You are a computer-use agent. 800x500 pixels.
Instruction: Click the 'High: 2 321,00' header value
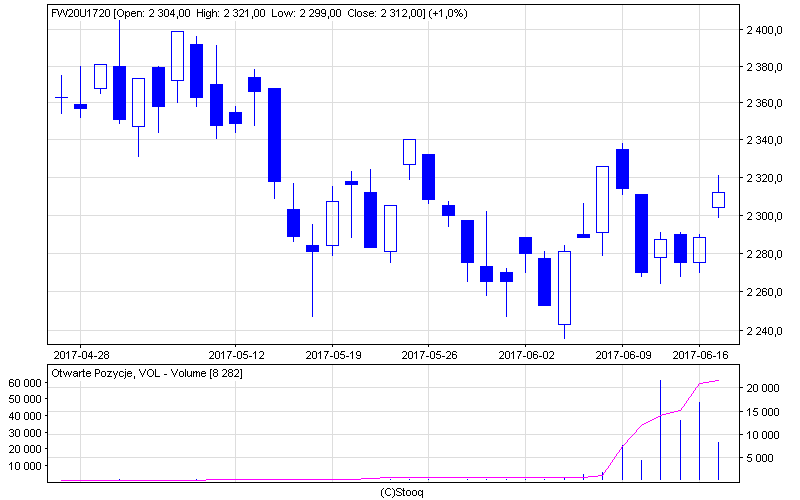pyautogui.click(x=231, y=13)
